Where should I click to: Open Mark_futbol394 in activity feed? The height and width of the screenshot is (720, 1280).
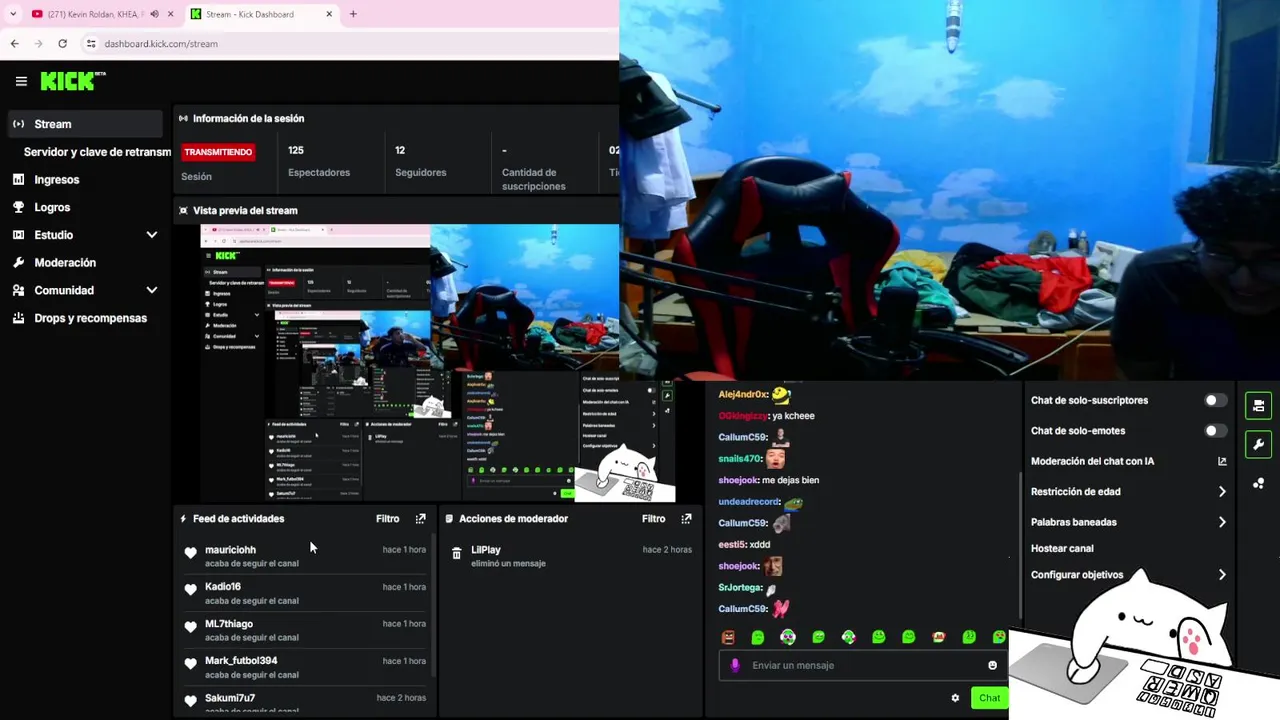click(x=241, y=661)
